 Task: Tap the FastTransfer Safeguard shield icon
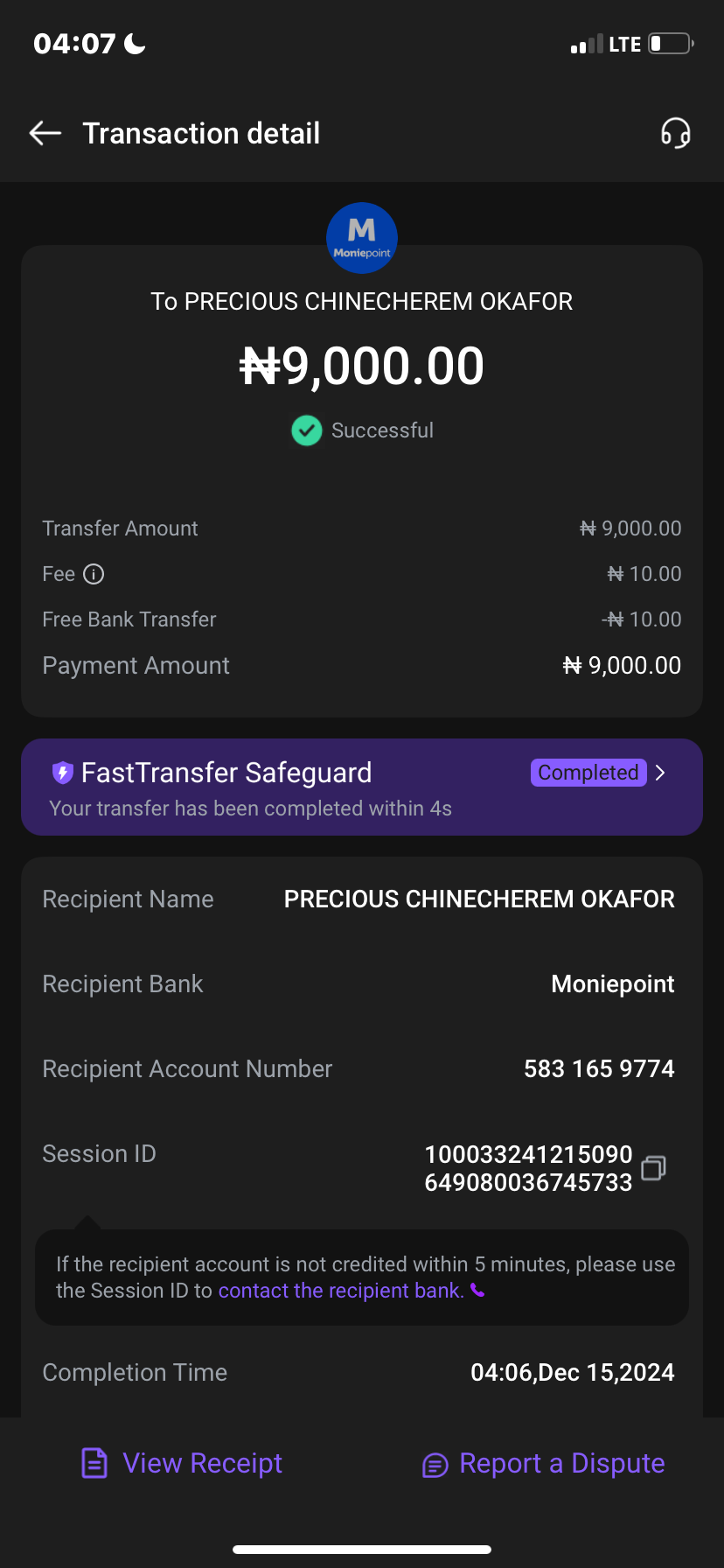click(x=63, y=773)
